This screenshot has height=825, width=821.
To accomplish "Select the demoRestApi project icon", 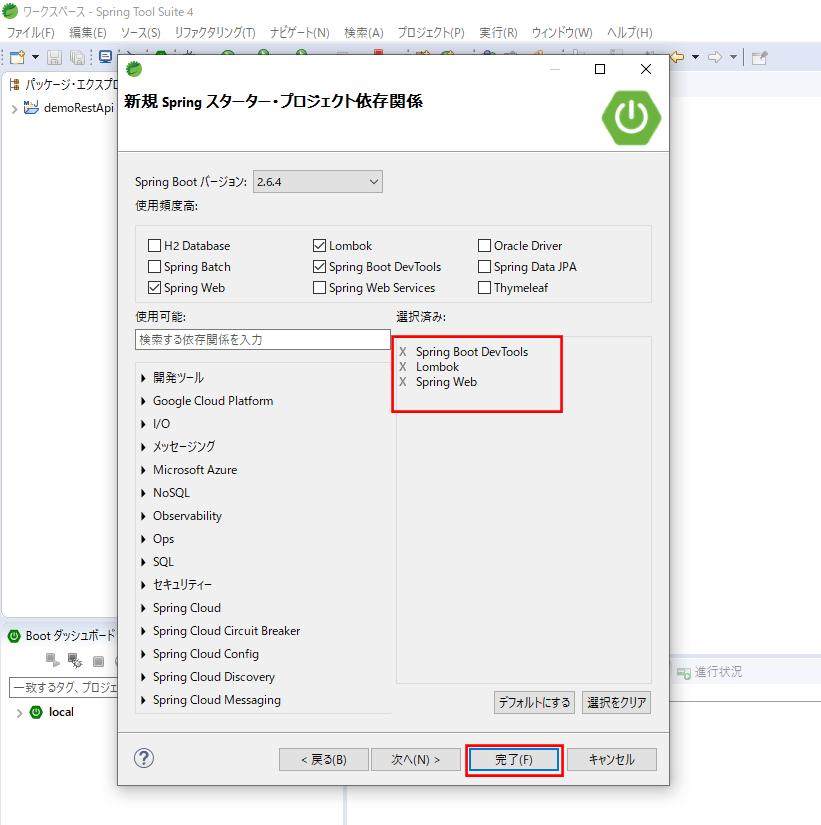I will click(31, 107).
